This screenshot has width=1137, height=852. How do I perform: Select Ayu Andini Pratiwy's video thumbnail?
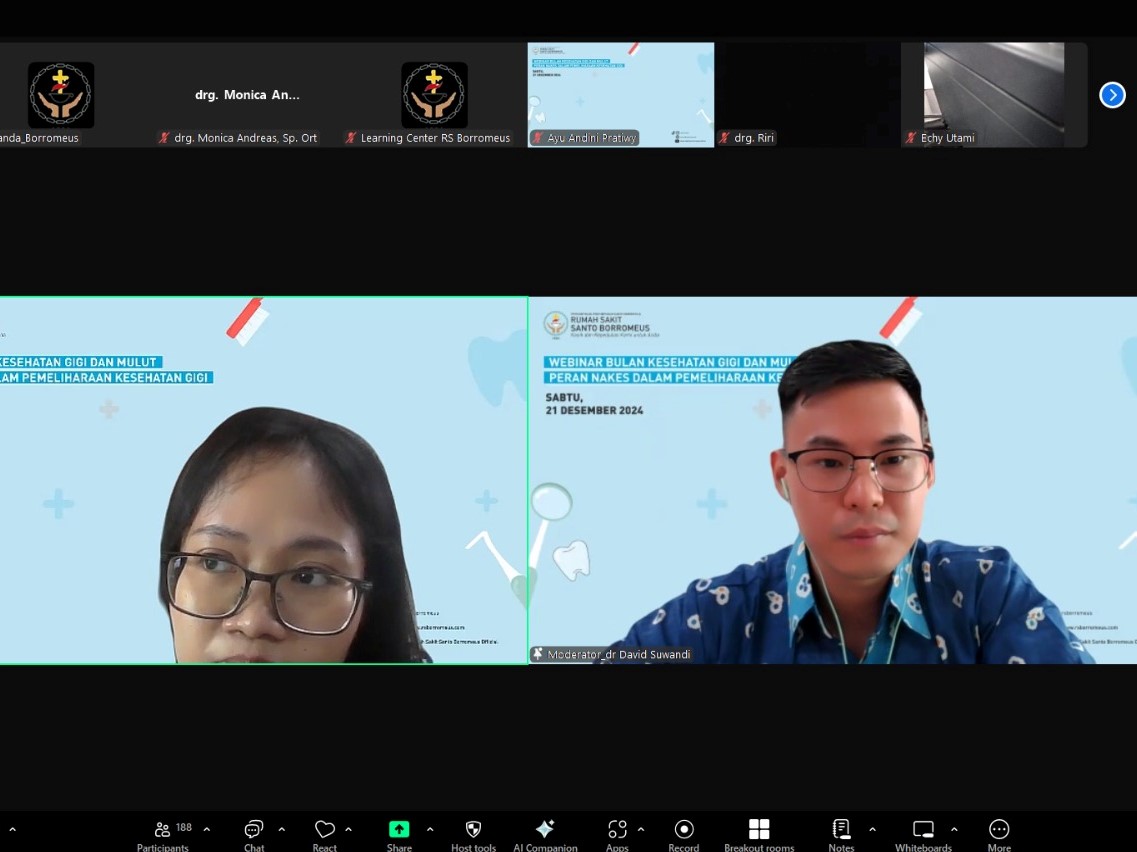(x=621, y=95)
